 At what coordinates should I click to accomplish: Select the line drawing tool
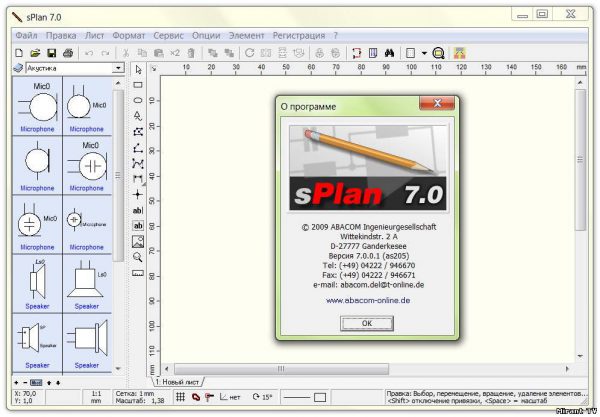tap(138, 148)
